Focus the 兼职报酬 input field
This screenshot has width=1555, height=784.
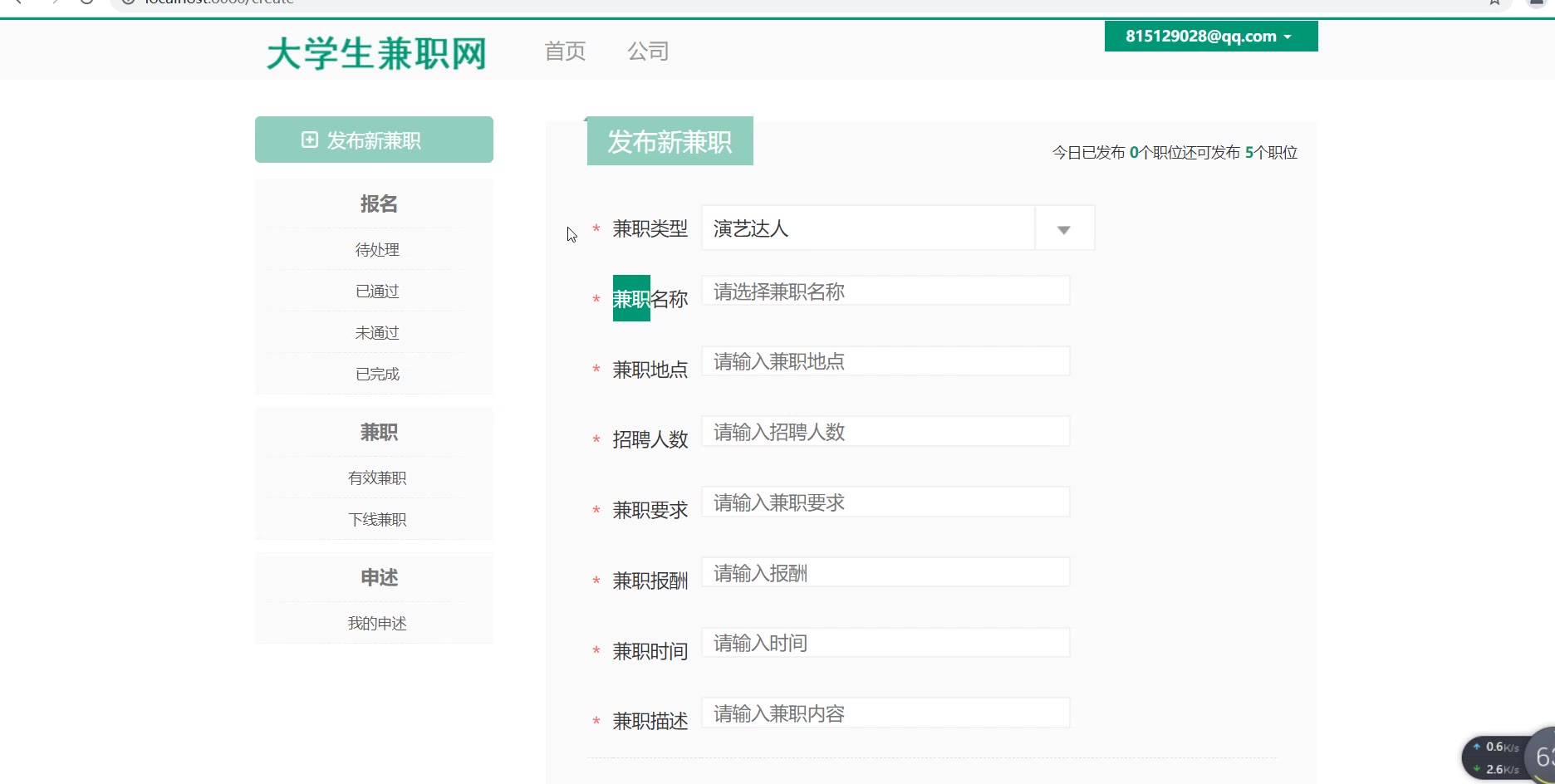885,573
